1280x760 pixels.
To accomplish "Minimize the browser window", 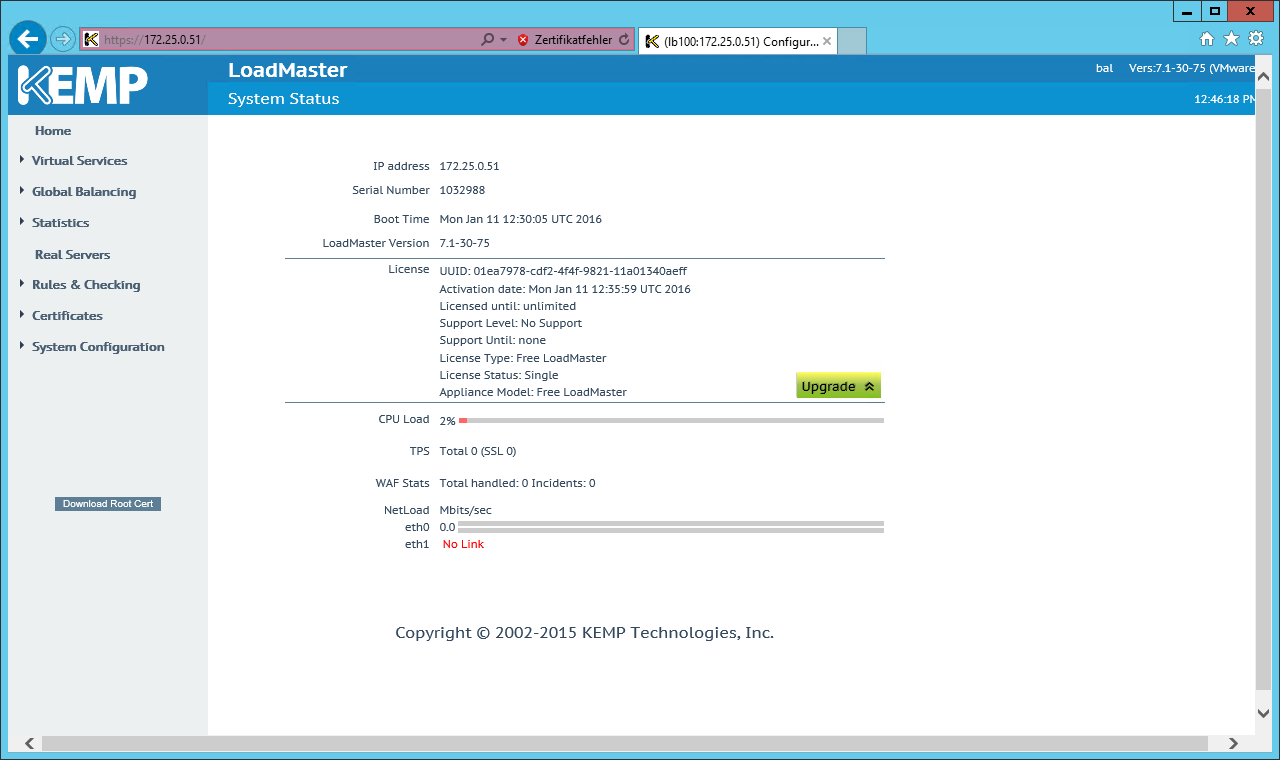I will [x=1187, y=11].
